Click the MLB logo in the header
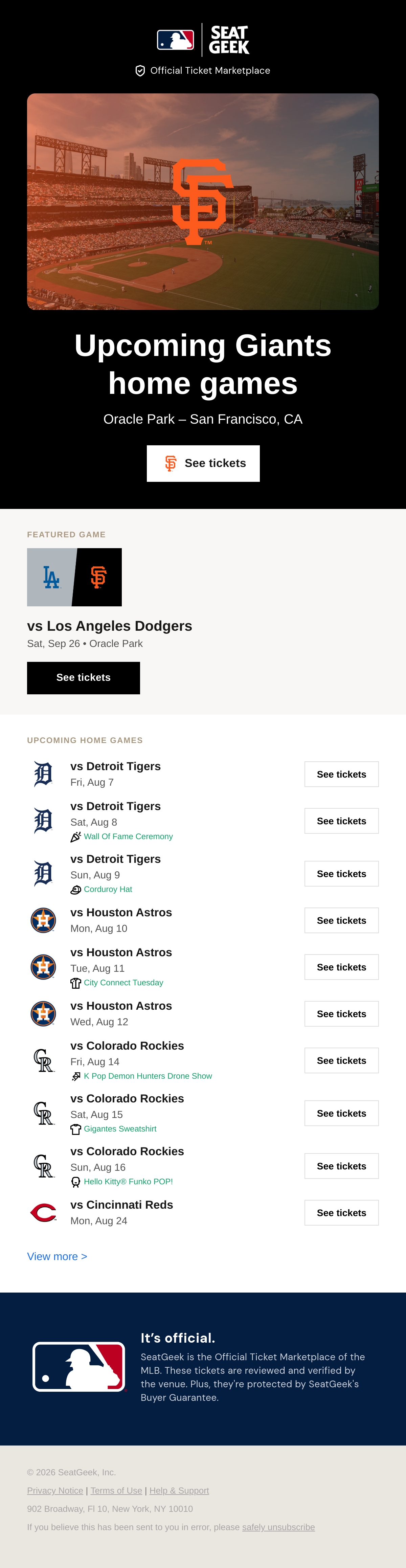Image resolution: width=406 pixels, height=1568 pixels. point(175,40)
